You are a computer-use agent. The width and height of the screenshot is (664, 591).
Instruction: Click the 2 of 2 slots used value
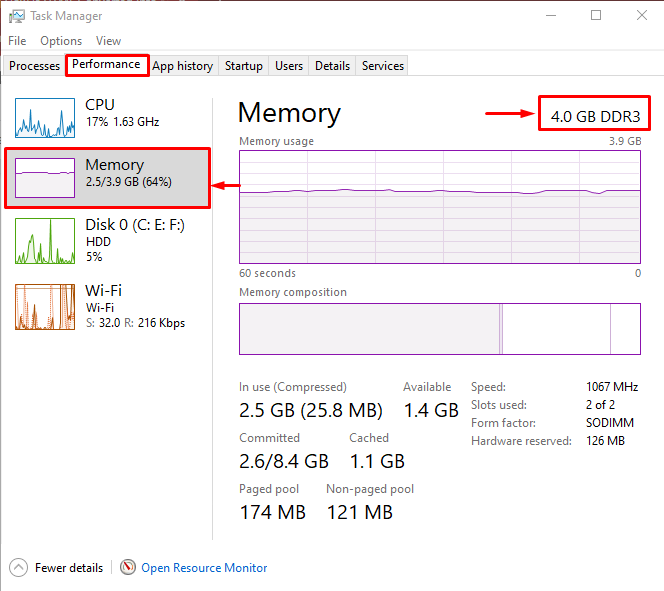(x=600, y=405)
